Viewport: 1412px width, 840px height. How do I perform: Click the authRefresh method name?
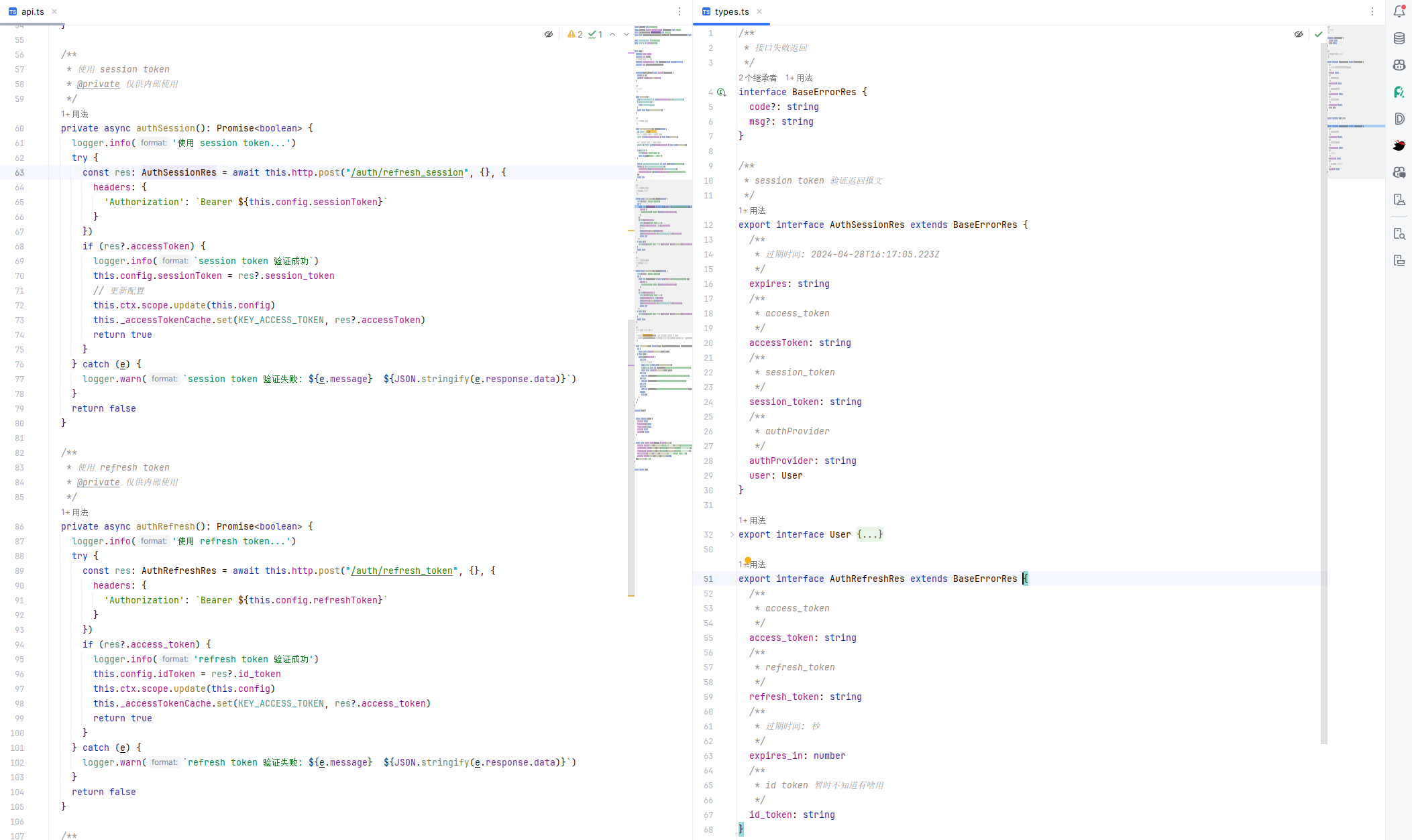click(165, 526)
